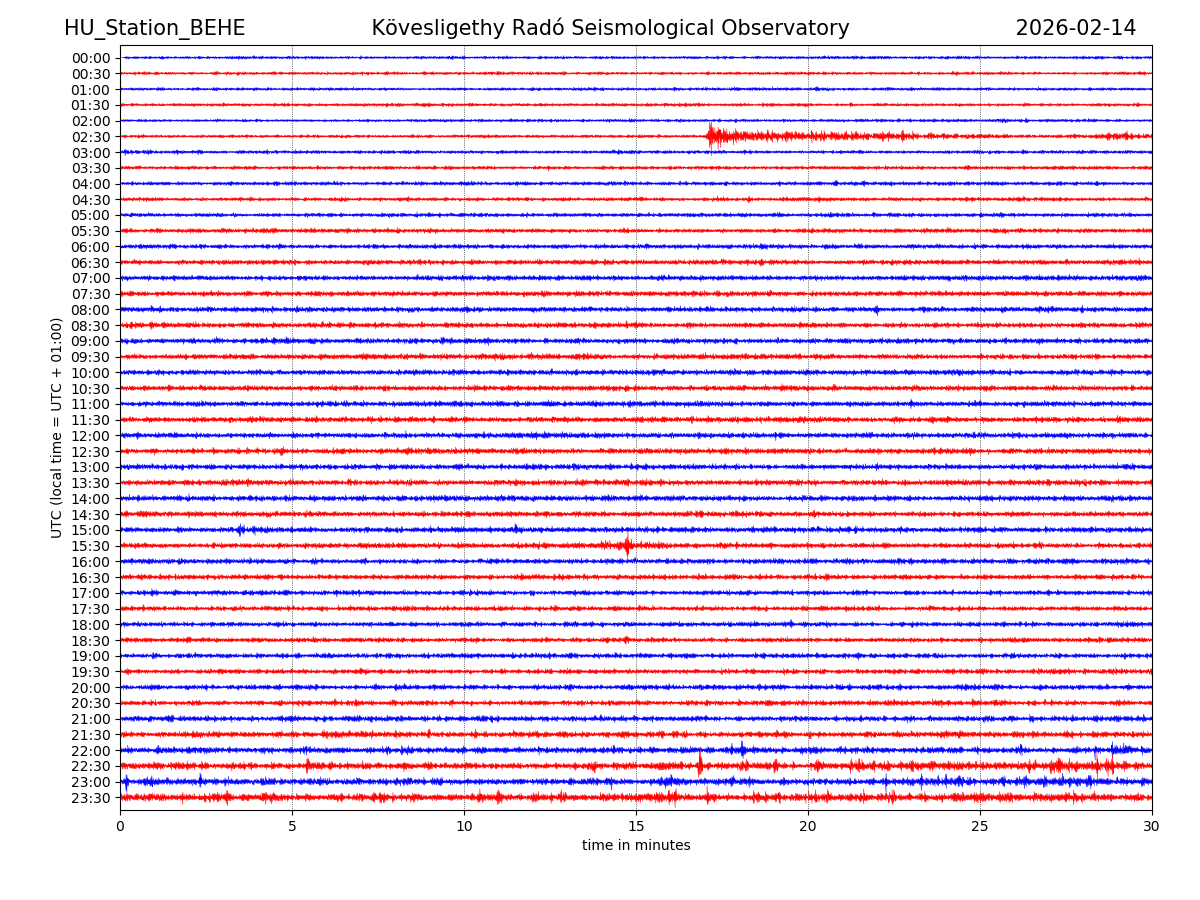1200x900 pixels.
Task: Click the 12:00 row time label
Action: [x=91, y=436]
